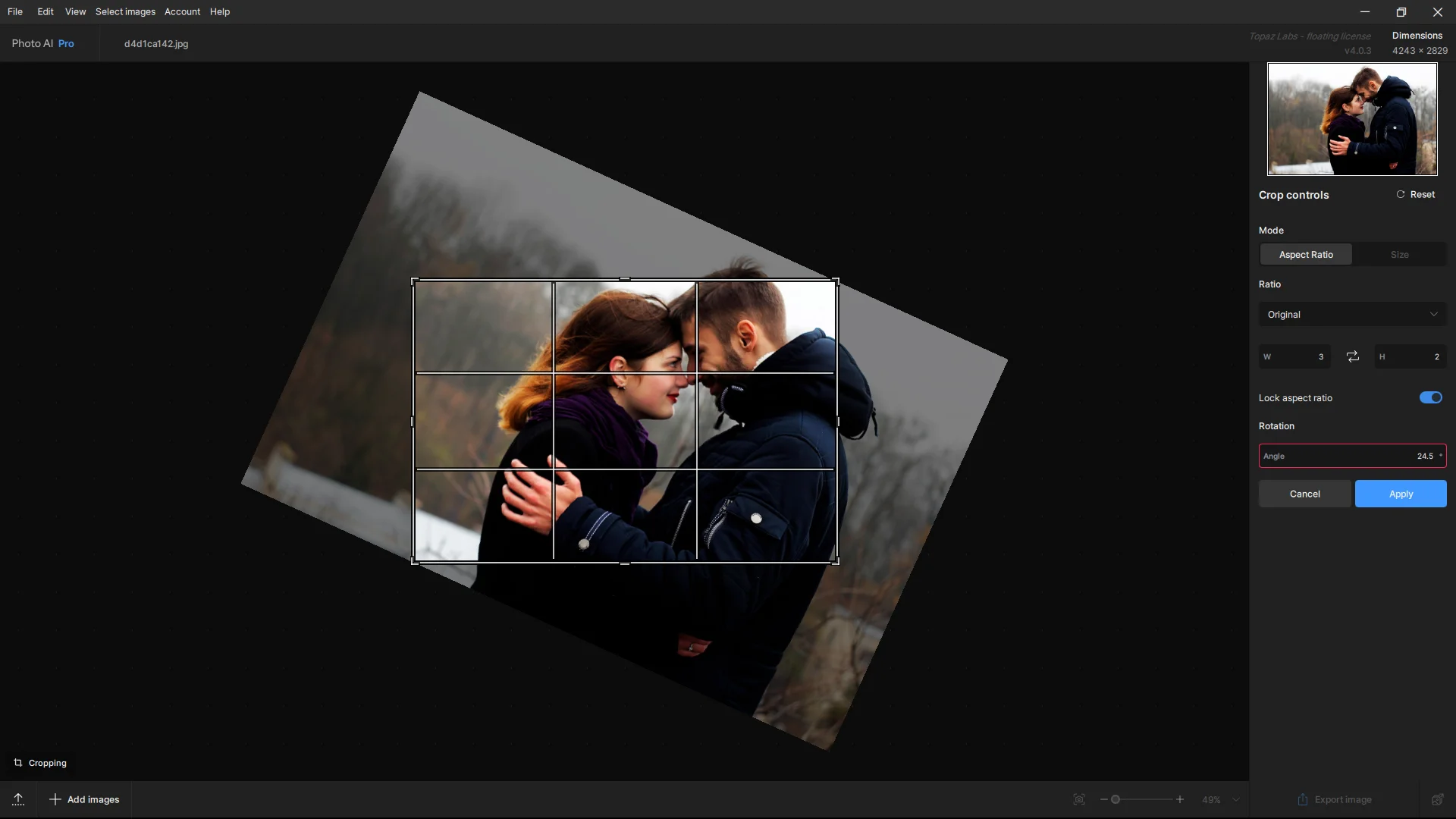The width and height of the screenshot is (1456, 819).
Task: Click the zoom slider handle
Action: (1116, 799)
